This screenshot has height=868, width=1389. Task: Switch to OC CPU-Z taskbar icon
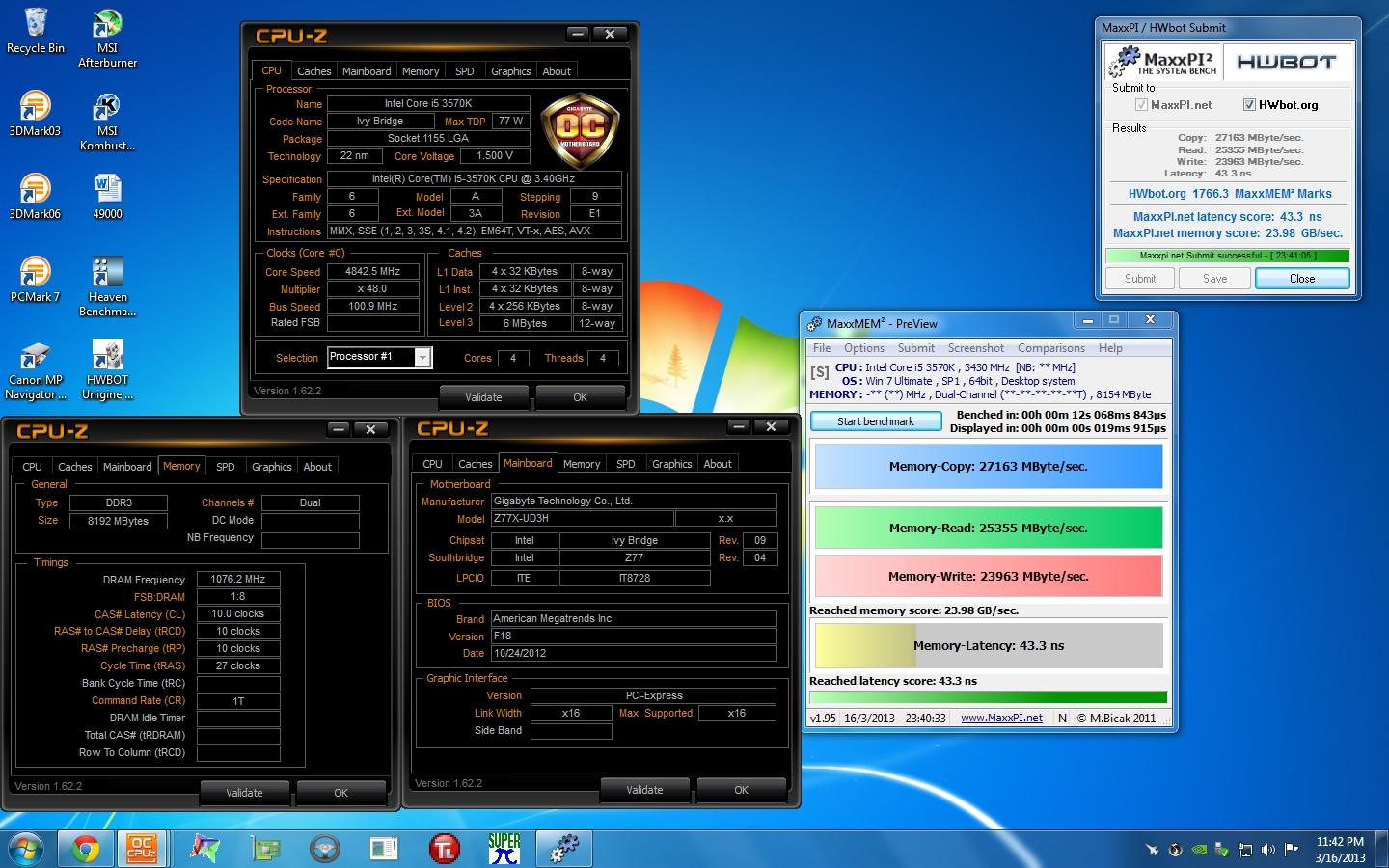point(142,850)
